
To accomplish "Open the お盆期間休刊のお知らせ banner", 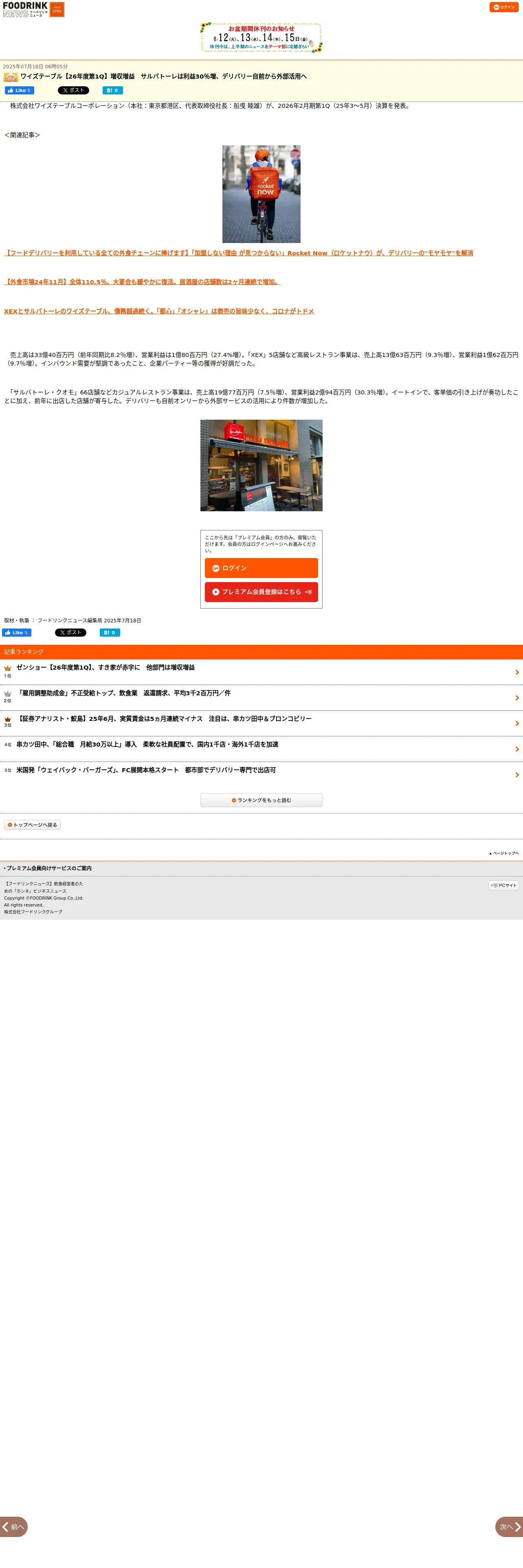I will (x=261, y=38).
